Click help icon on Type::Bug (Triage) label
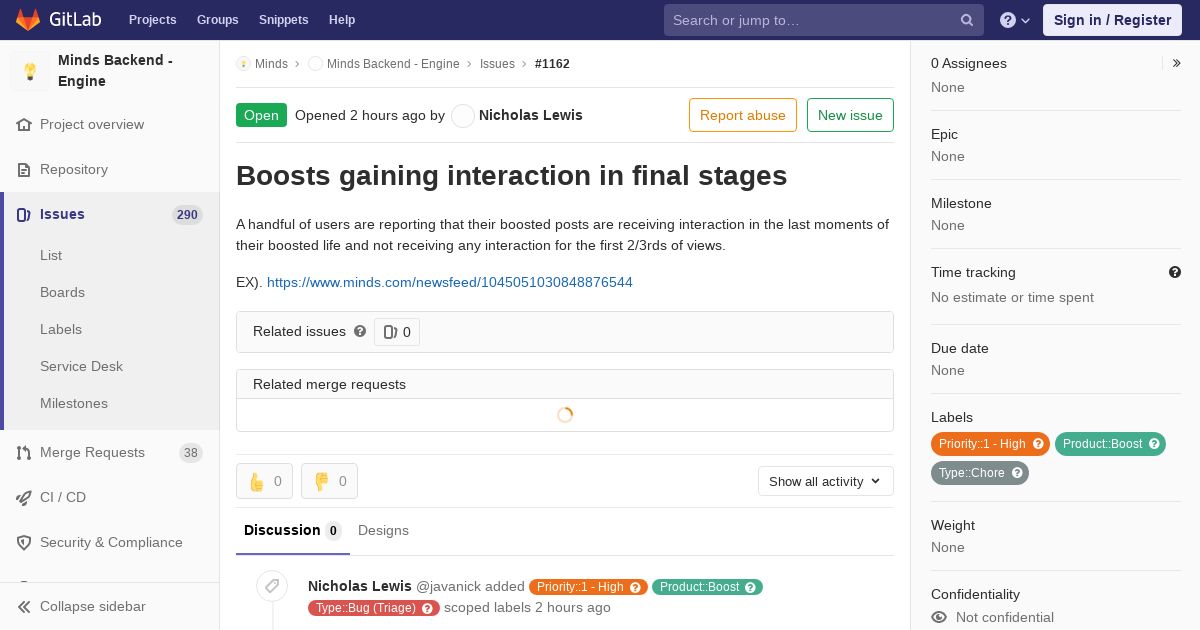The height and width of the screenshot is (630, 1200). tap(428, 608)
